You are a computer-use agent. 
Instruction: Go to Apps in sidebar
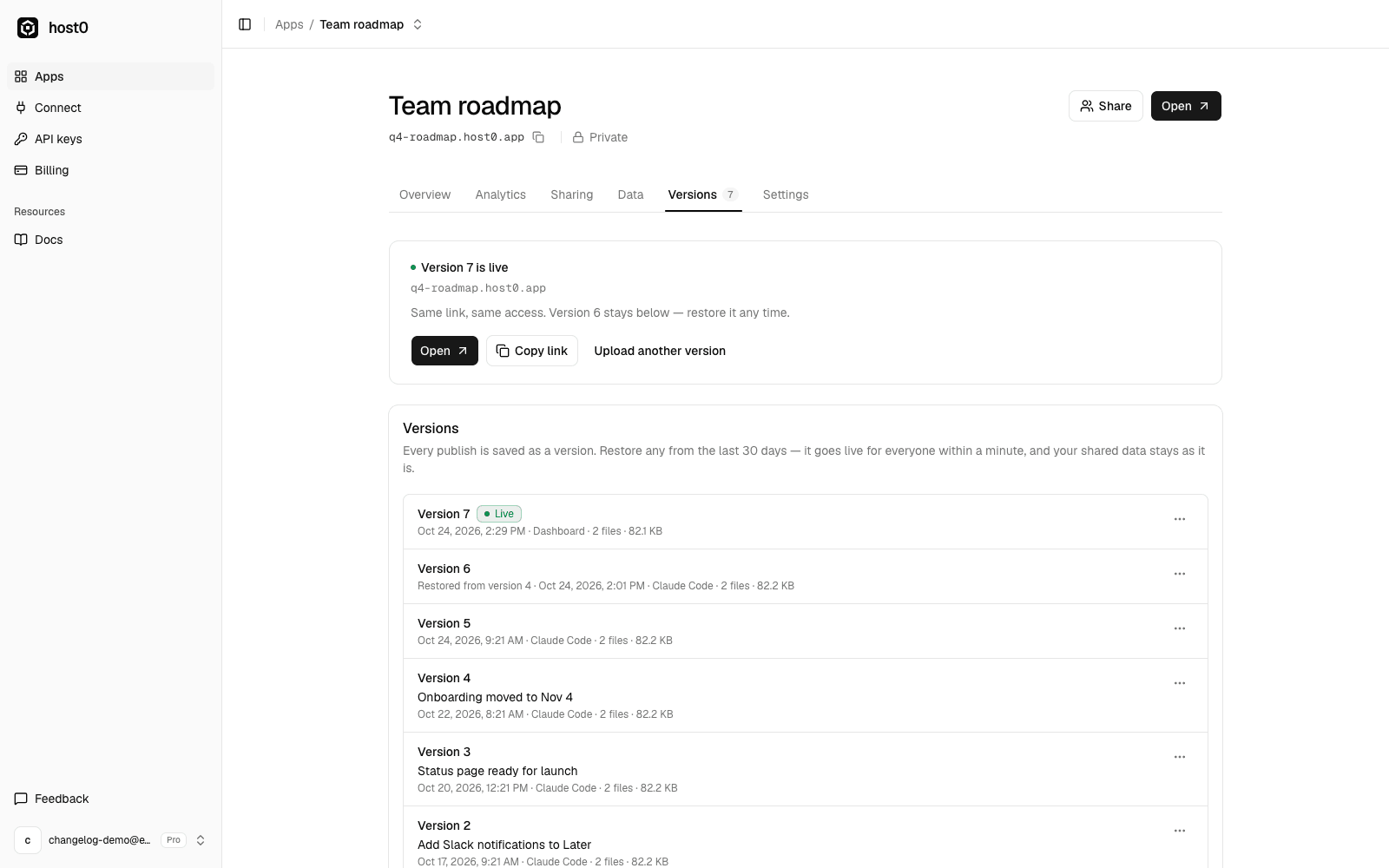pyautogui.click(x=111, y=76)
